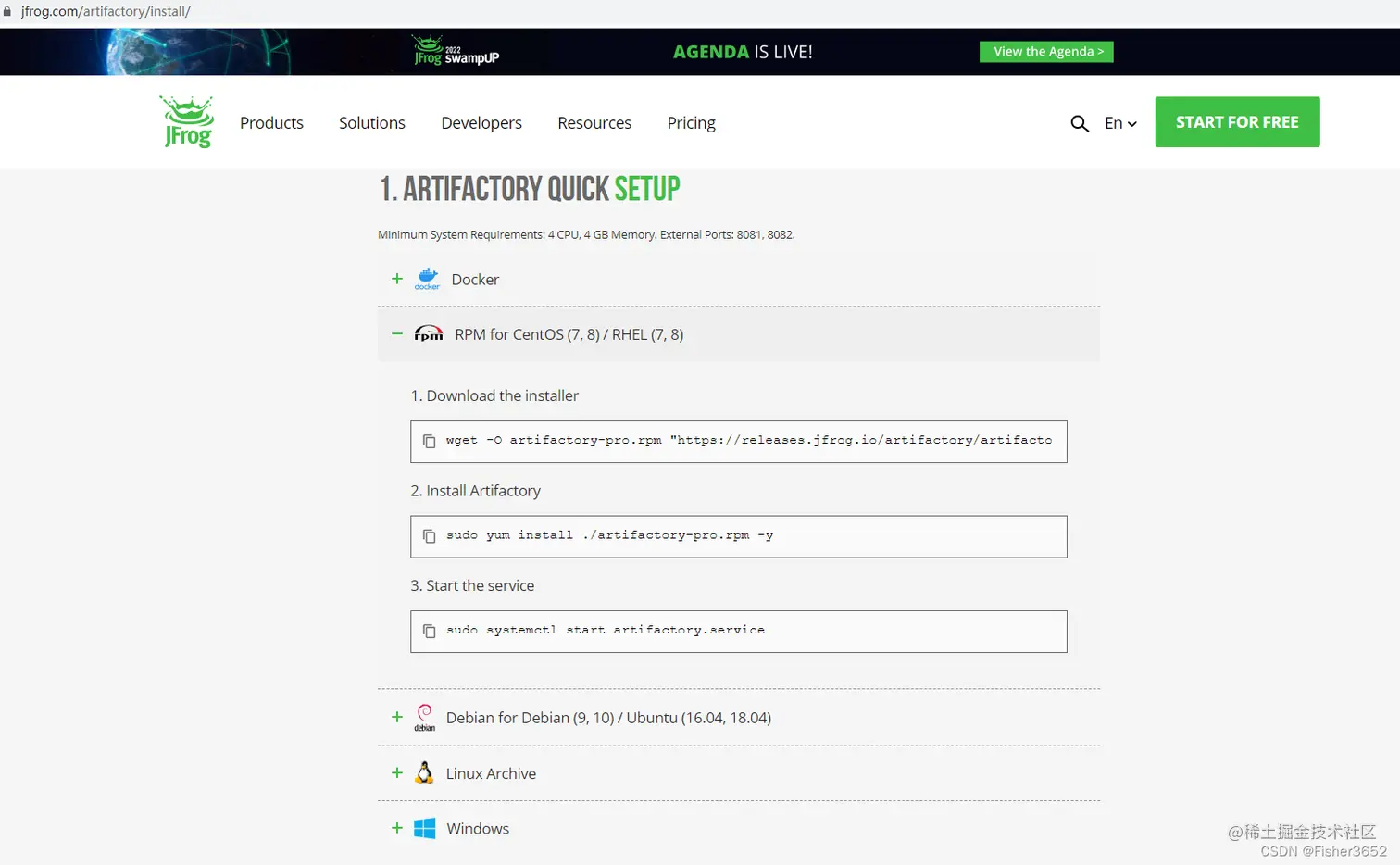Viewport: 1400px width, 865px height.
Task: Click the AGENDA IS LIVE! banner text
Action: 743,52
